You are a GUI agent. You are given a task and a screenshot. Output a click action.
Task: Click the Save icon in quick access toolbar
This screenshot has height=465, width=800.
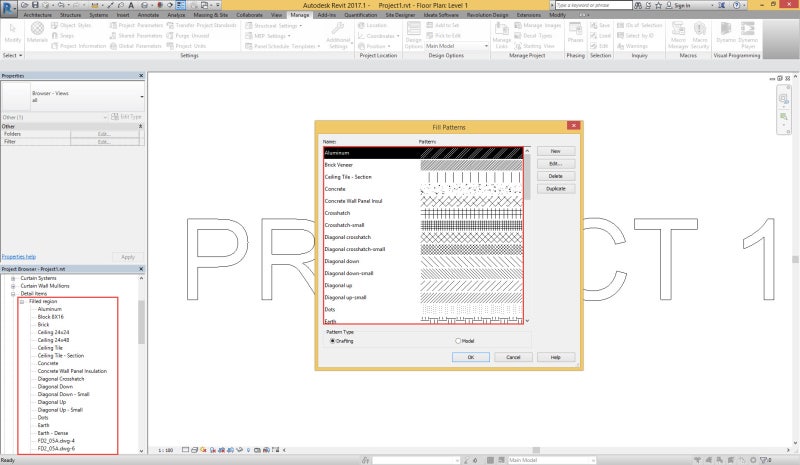(35, 5)
